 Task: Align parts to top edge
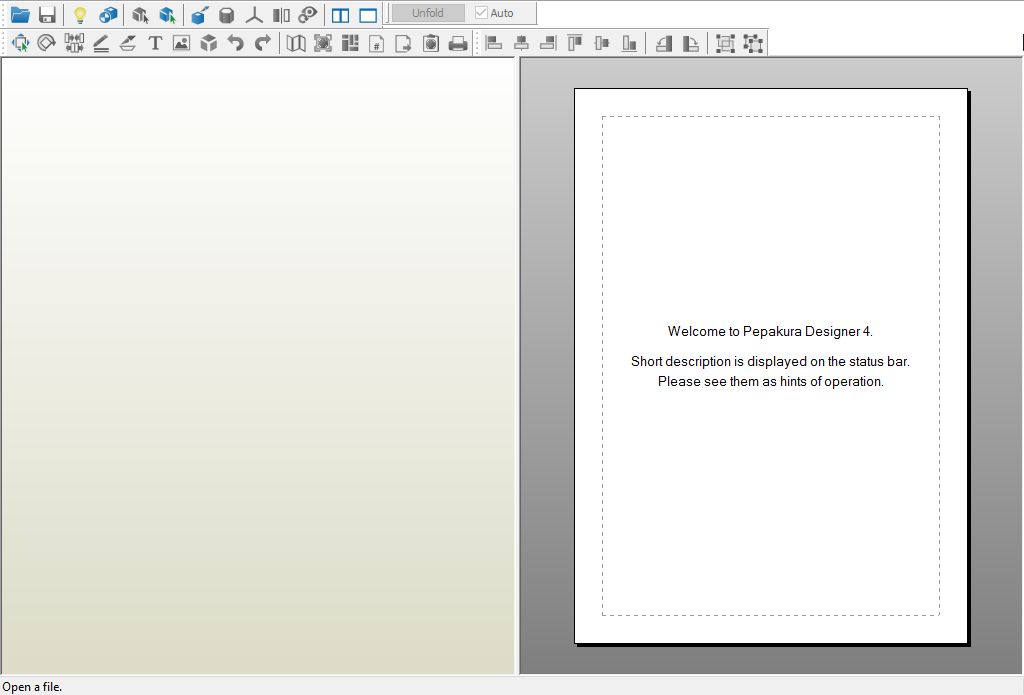pyautogui.click(x=575, y=43)
